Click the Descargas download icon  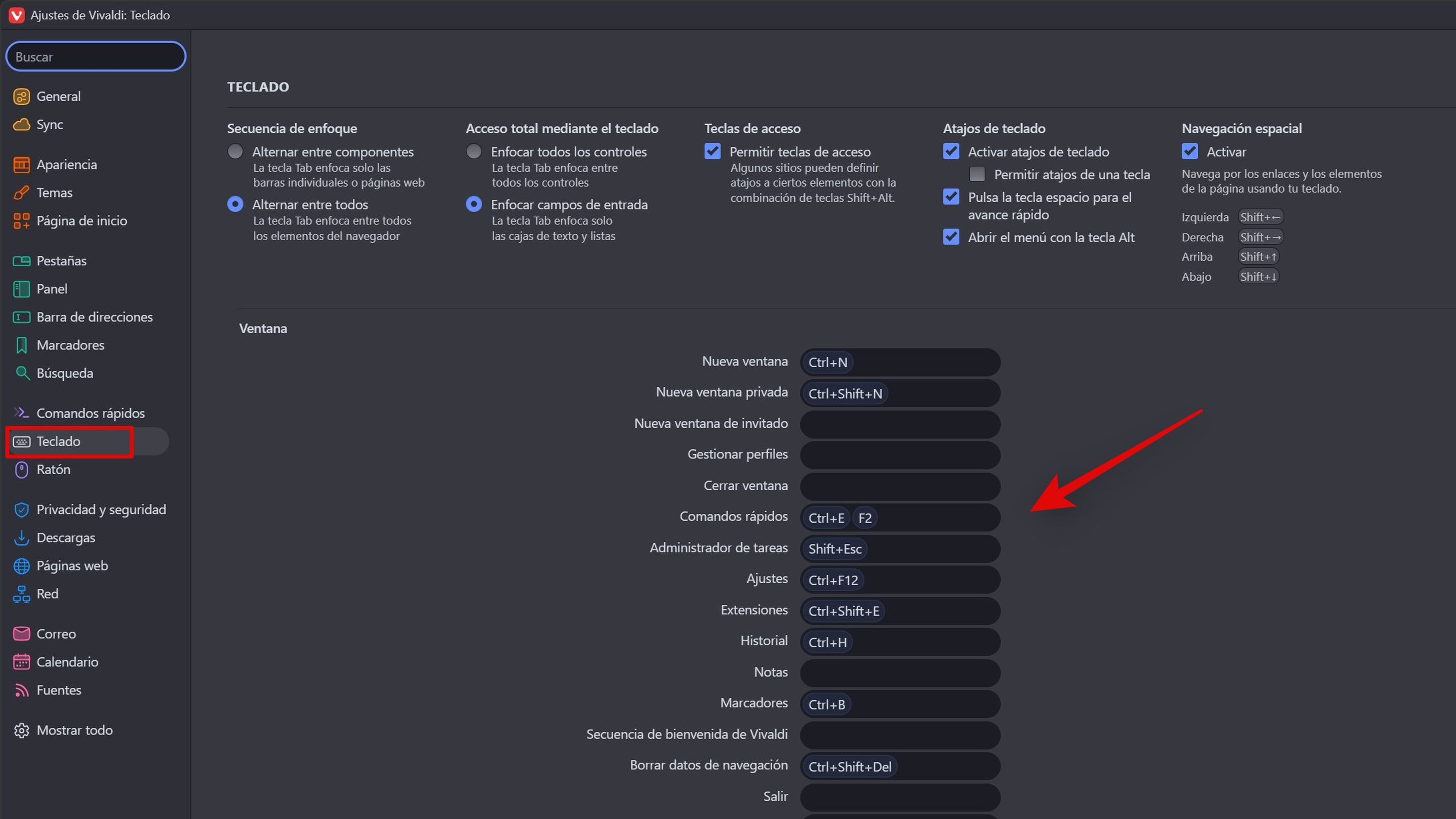pyautogui.click(x=22, y=538)
